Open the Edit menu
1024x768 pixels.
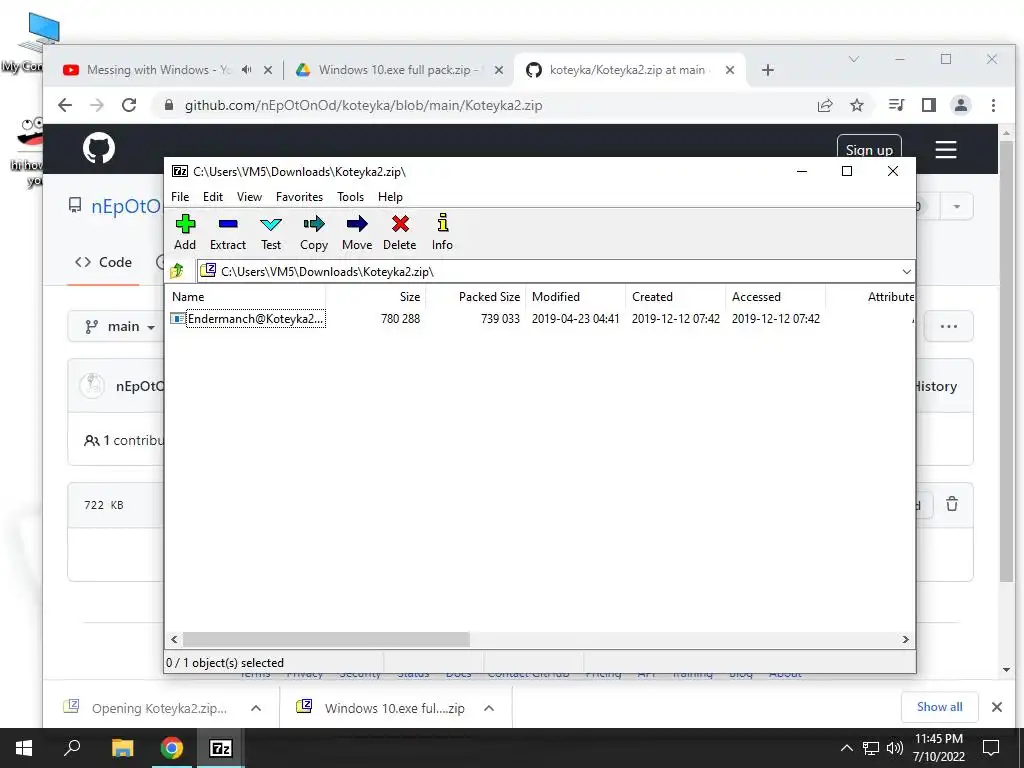(213, 197)
